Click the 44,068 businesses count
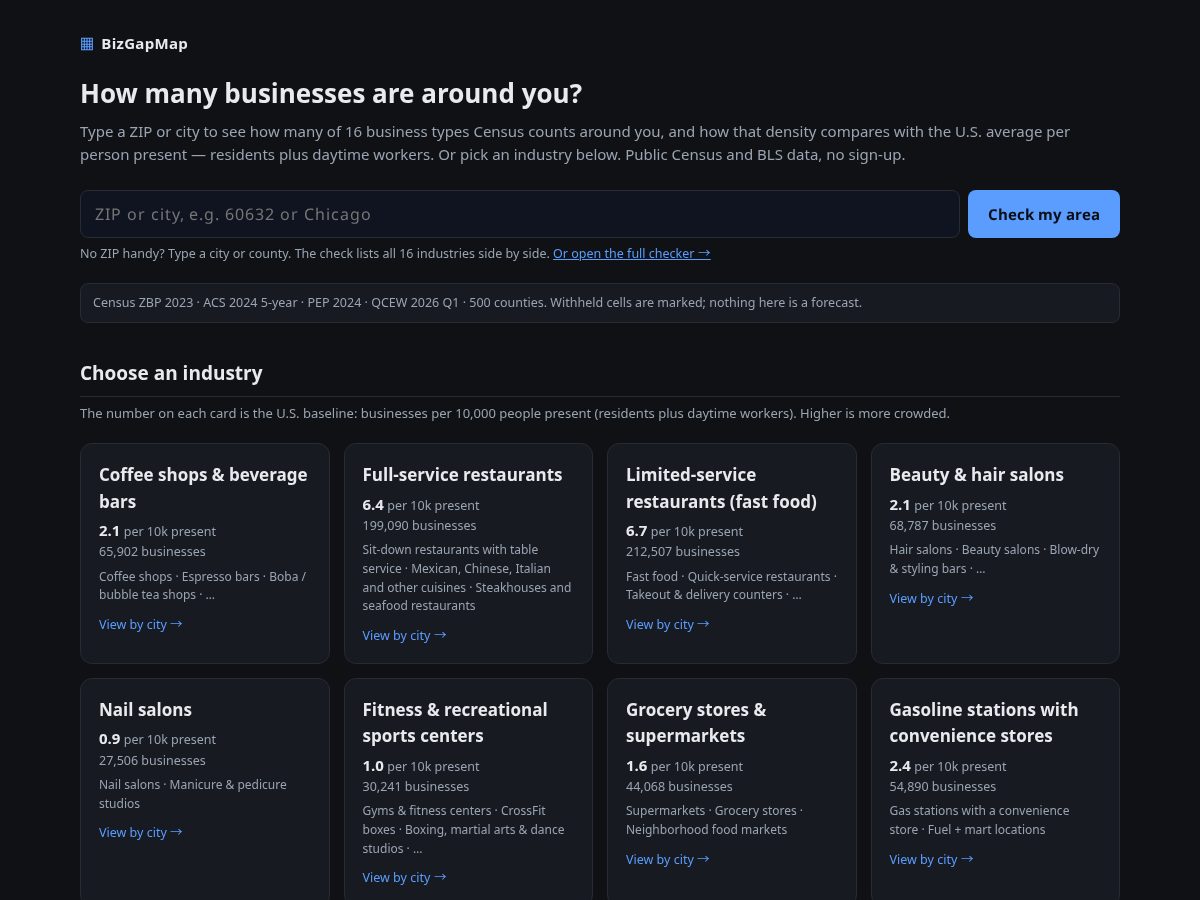The width and height of the screenshot is (1200, 900). point(679,787)
